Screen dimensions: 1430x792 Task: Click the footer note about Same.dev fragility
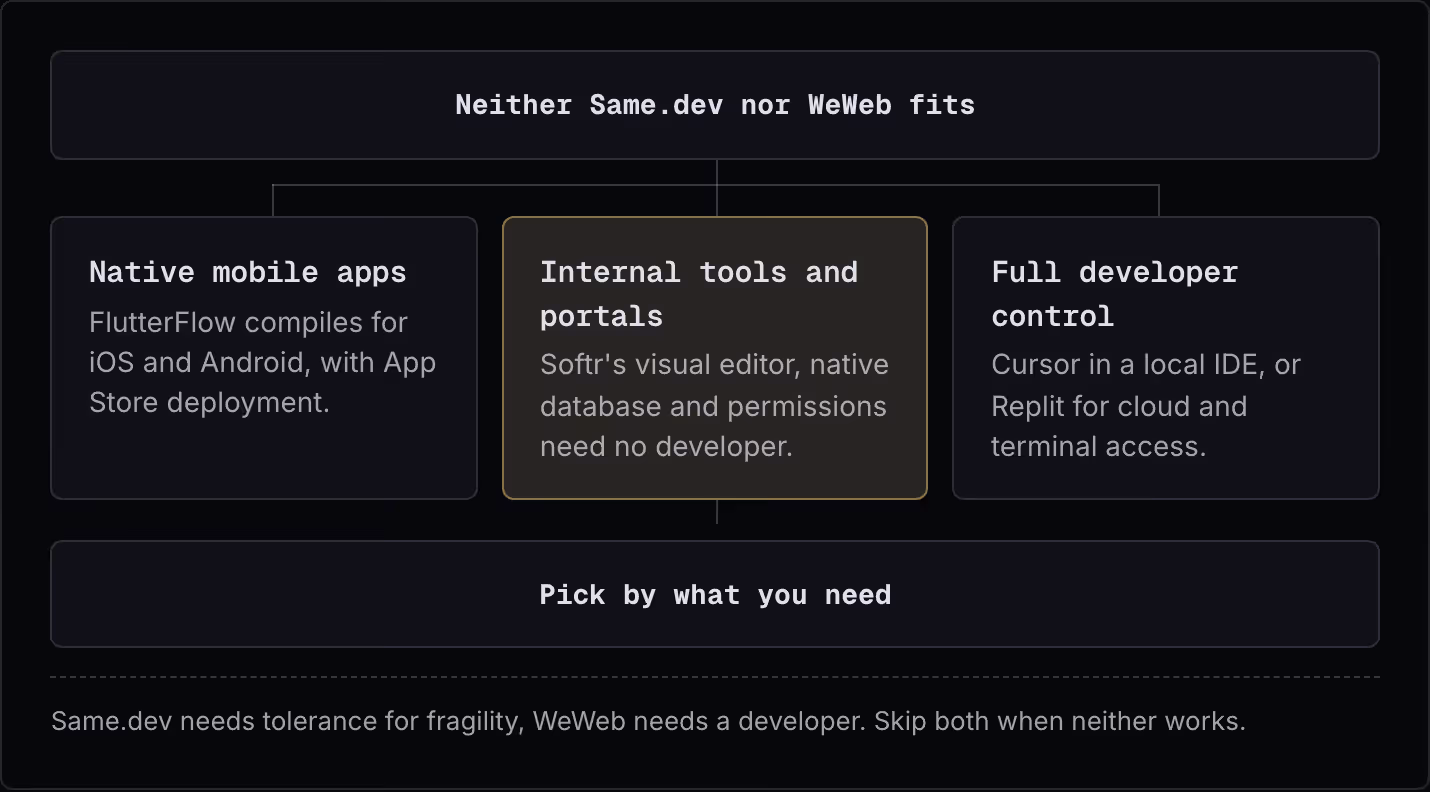[648, 721]
